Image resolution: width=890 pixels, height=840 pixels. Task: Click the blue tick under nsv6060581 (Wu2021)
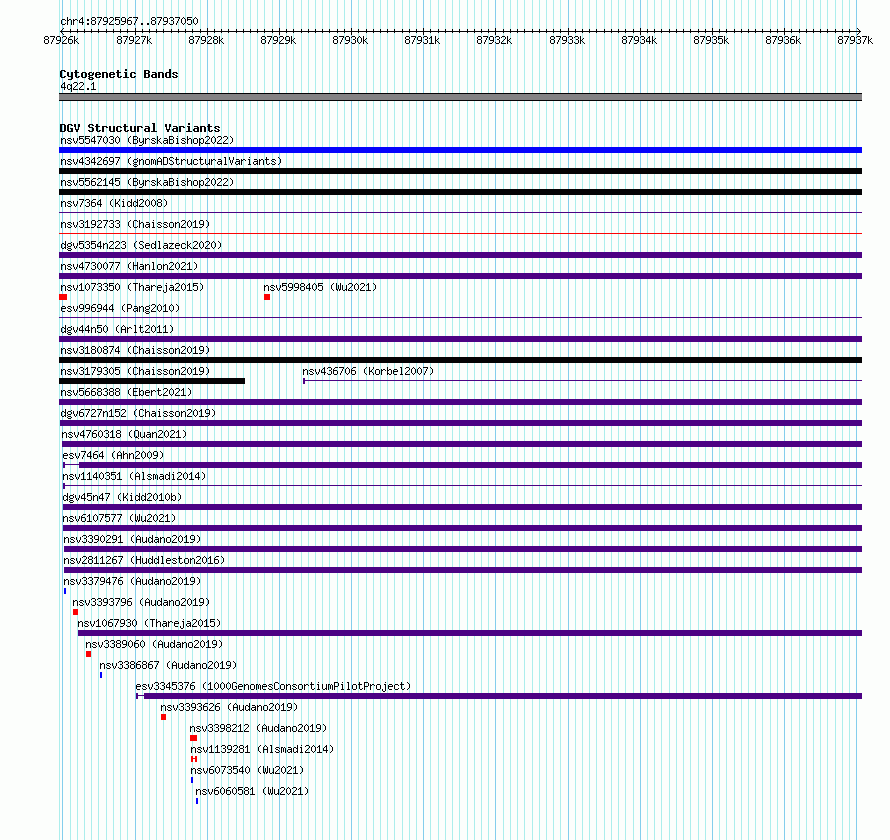tap(197, 801)
